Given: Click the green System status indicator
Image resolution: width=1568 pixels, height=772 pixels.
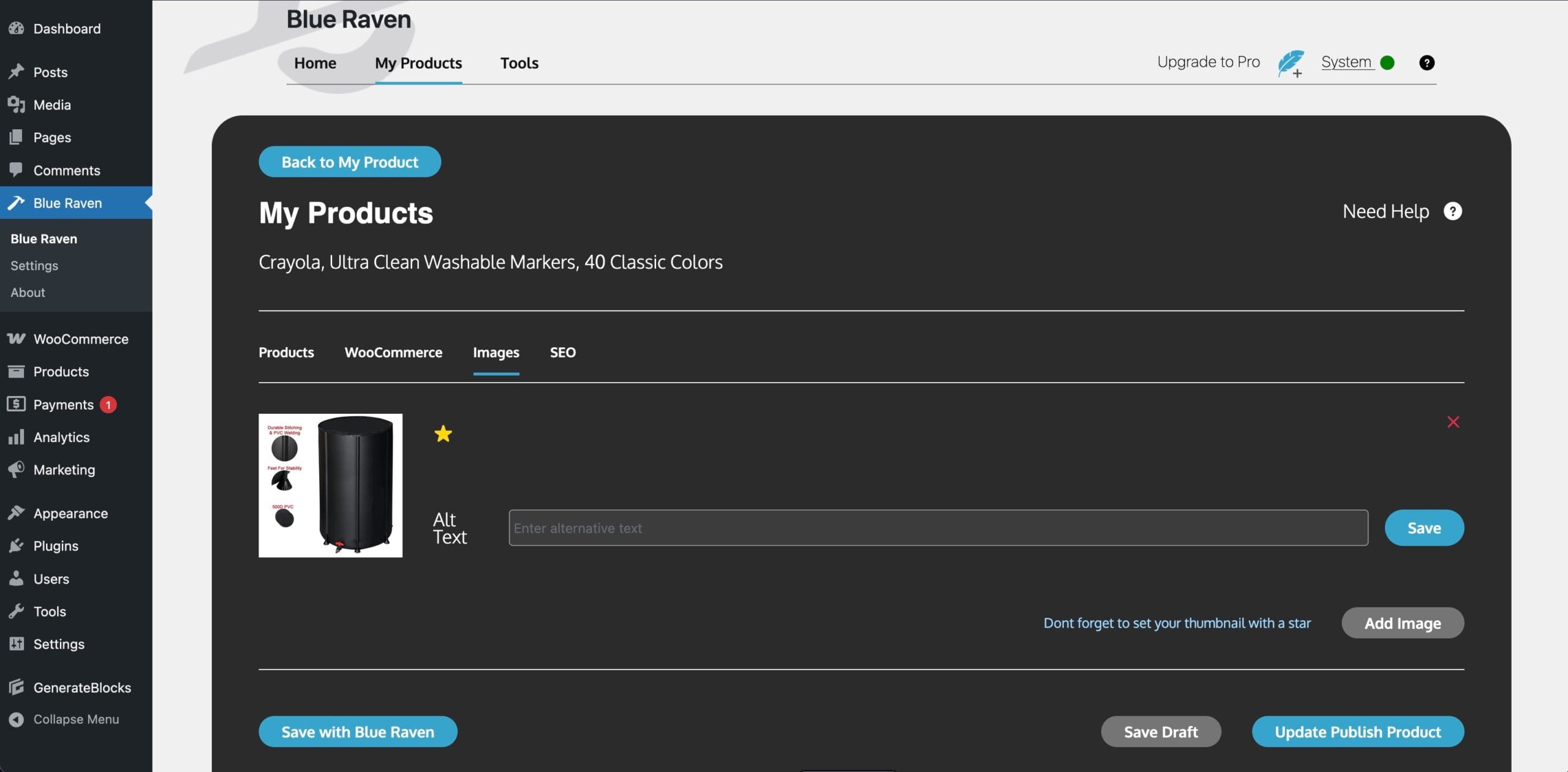Looking at the screenshot, I should [1387, 63].
